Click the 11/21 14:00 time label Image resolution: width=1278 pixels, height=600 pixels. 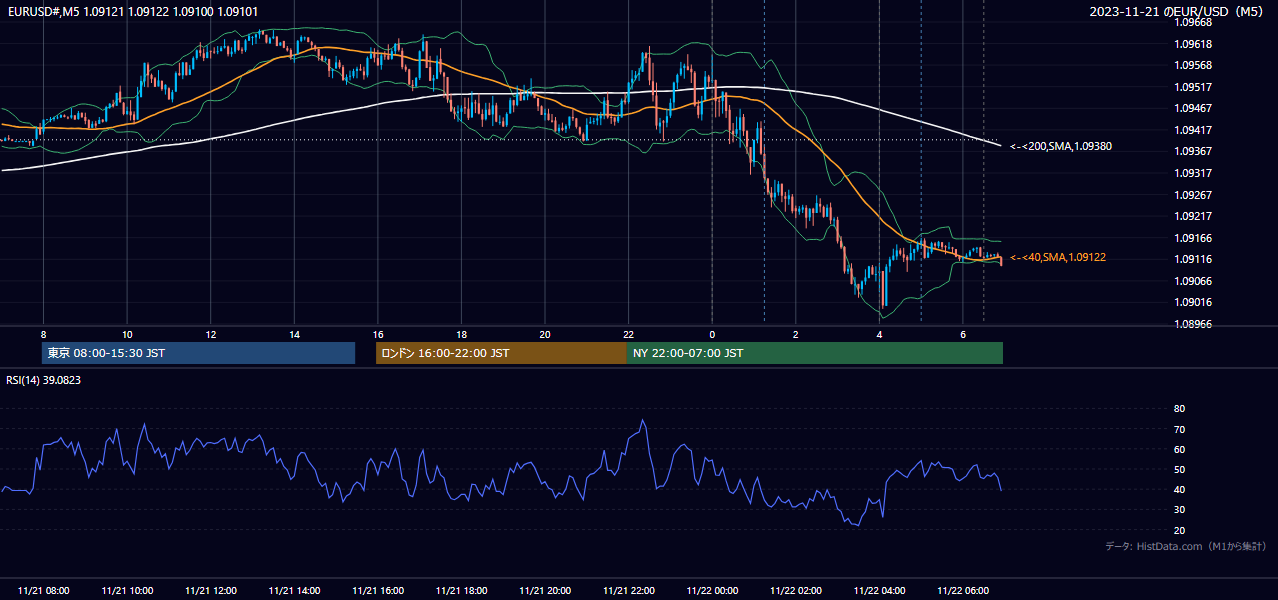tap(294, 591)
